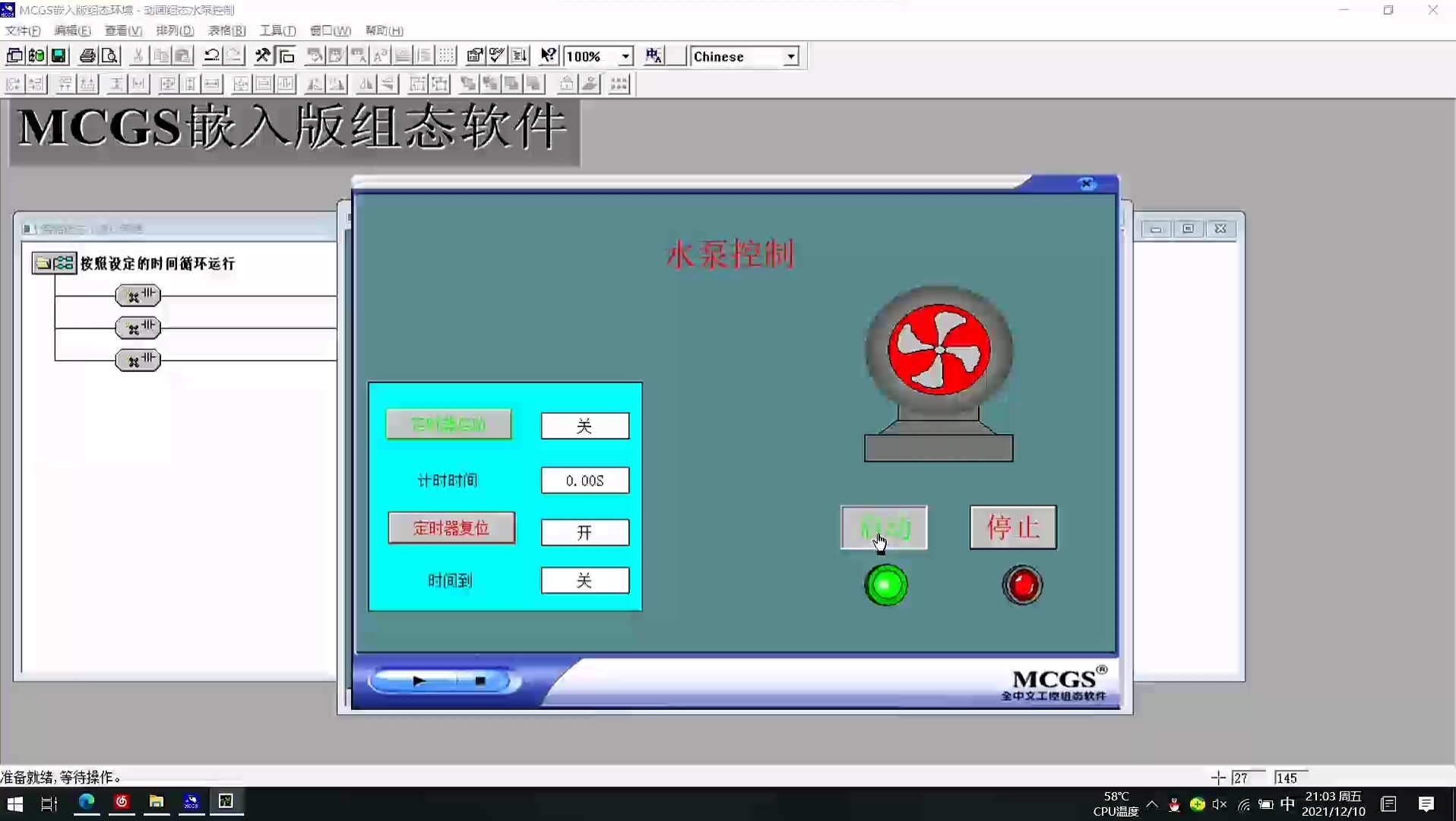Toggle the grid display icon
The image size is (1456, 821).
[446, 55]
